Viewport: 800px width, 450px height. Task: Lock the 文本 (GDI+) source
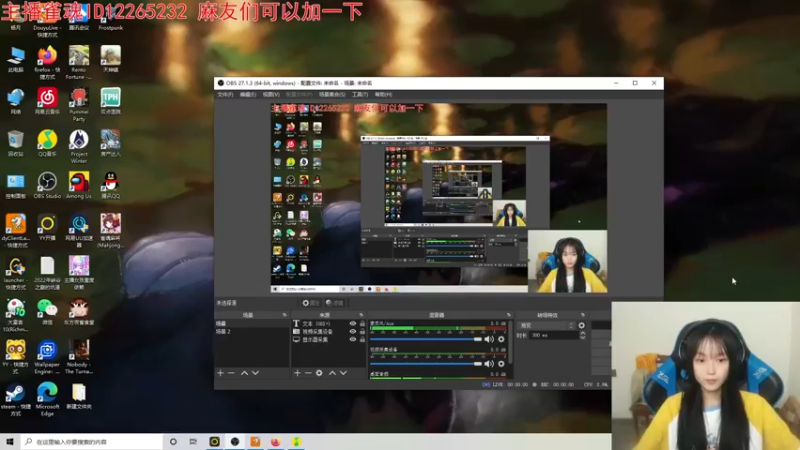click(x=362, y=323)
